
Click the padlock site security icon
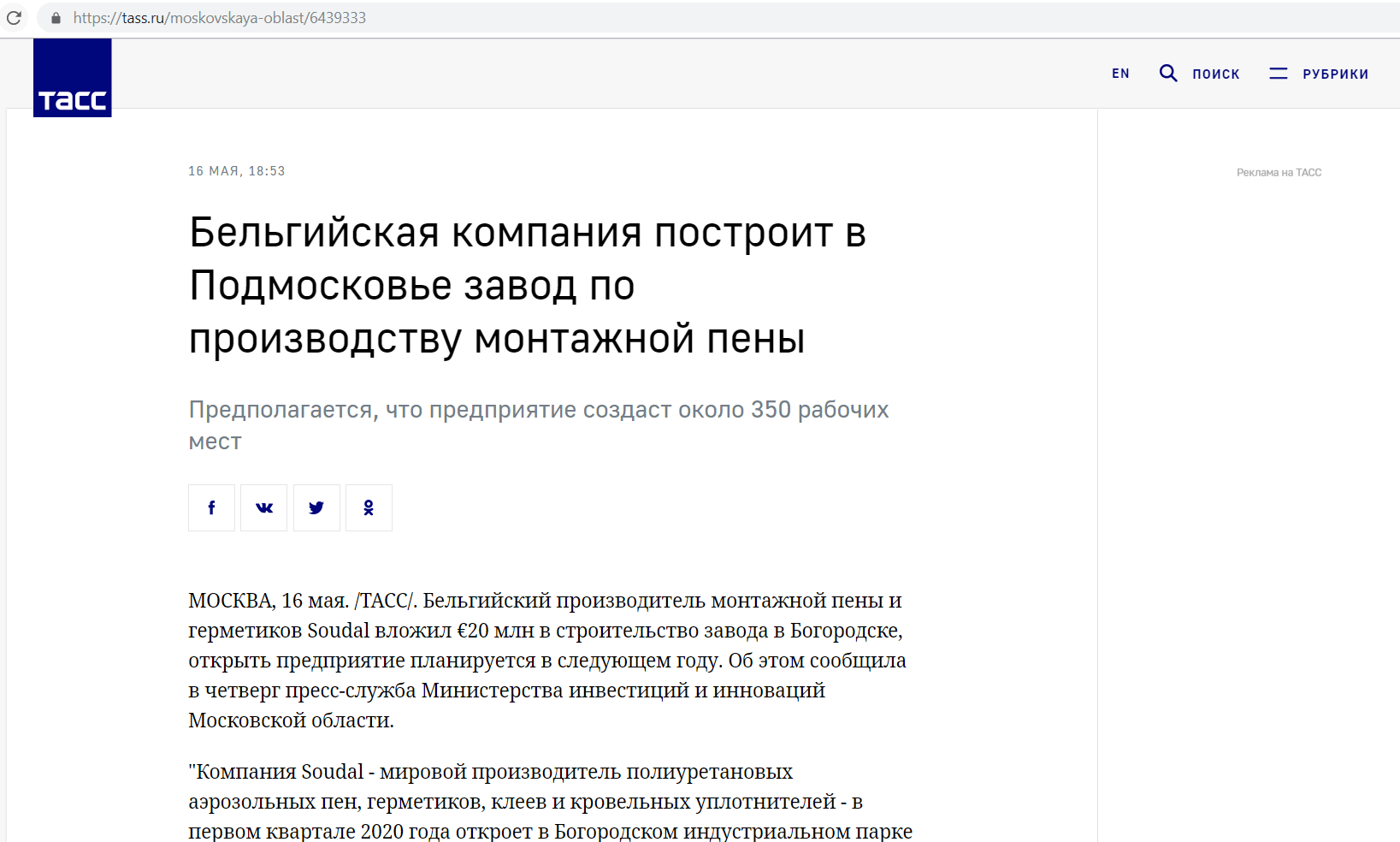point(56,18)
